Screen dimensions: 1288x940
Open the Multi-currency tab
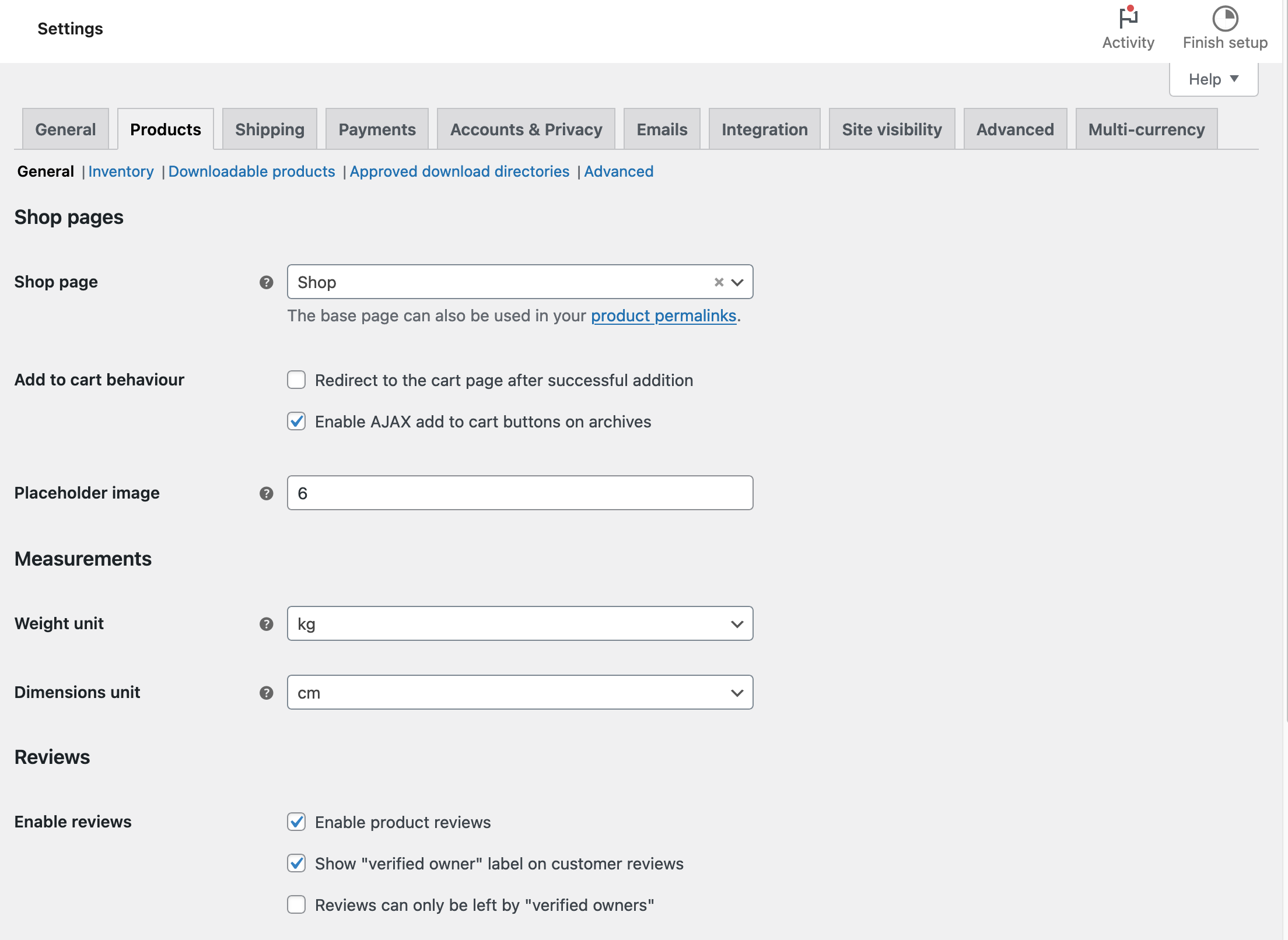click(x=1146, y=129)
